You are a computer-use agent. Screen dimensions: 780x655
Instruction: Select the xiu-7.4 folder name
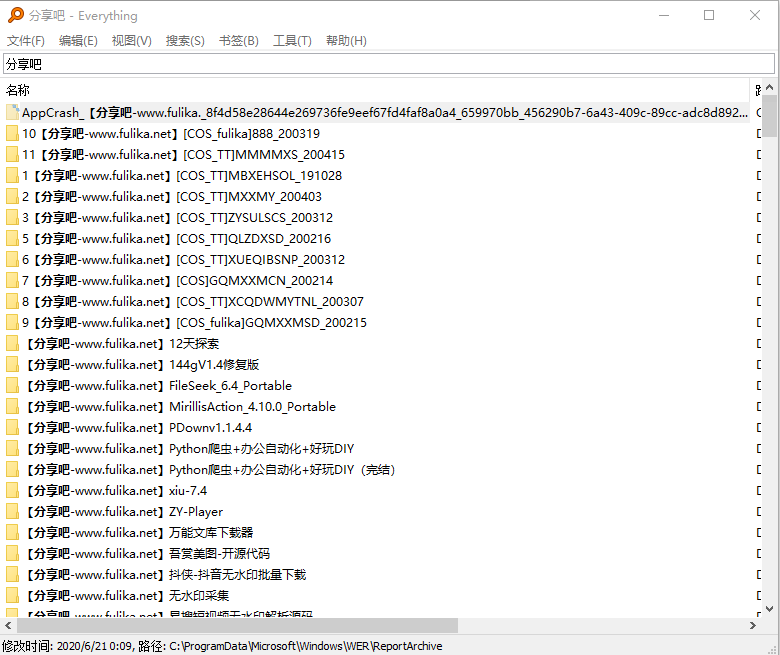click(116, 491)
